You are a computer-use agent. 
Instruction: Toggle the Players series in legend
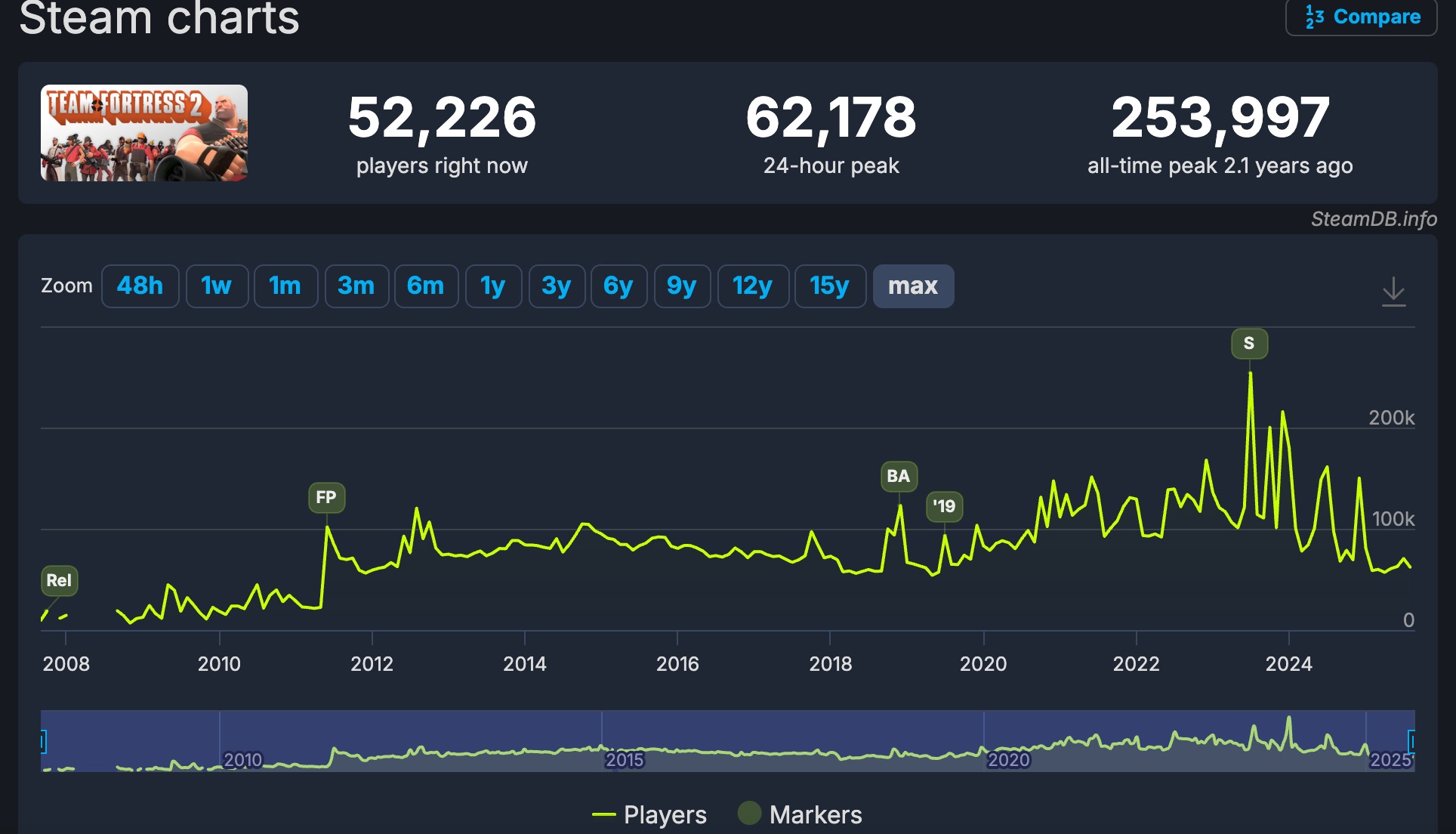[649, 814]
